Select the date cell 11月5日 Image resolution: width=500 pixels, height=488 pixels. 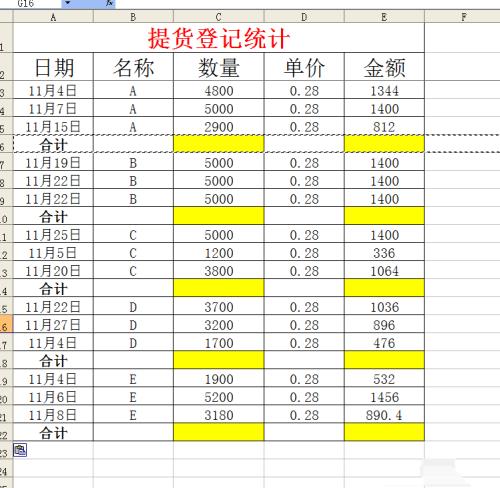tap(53, 252)
